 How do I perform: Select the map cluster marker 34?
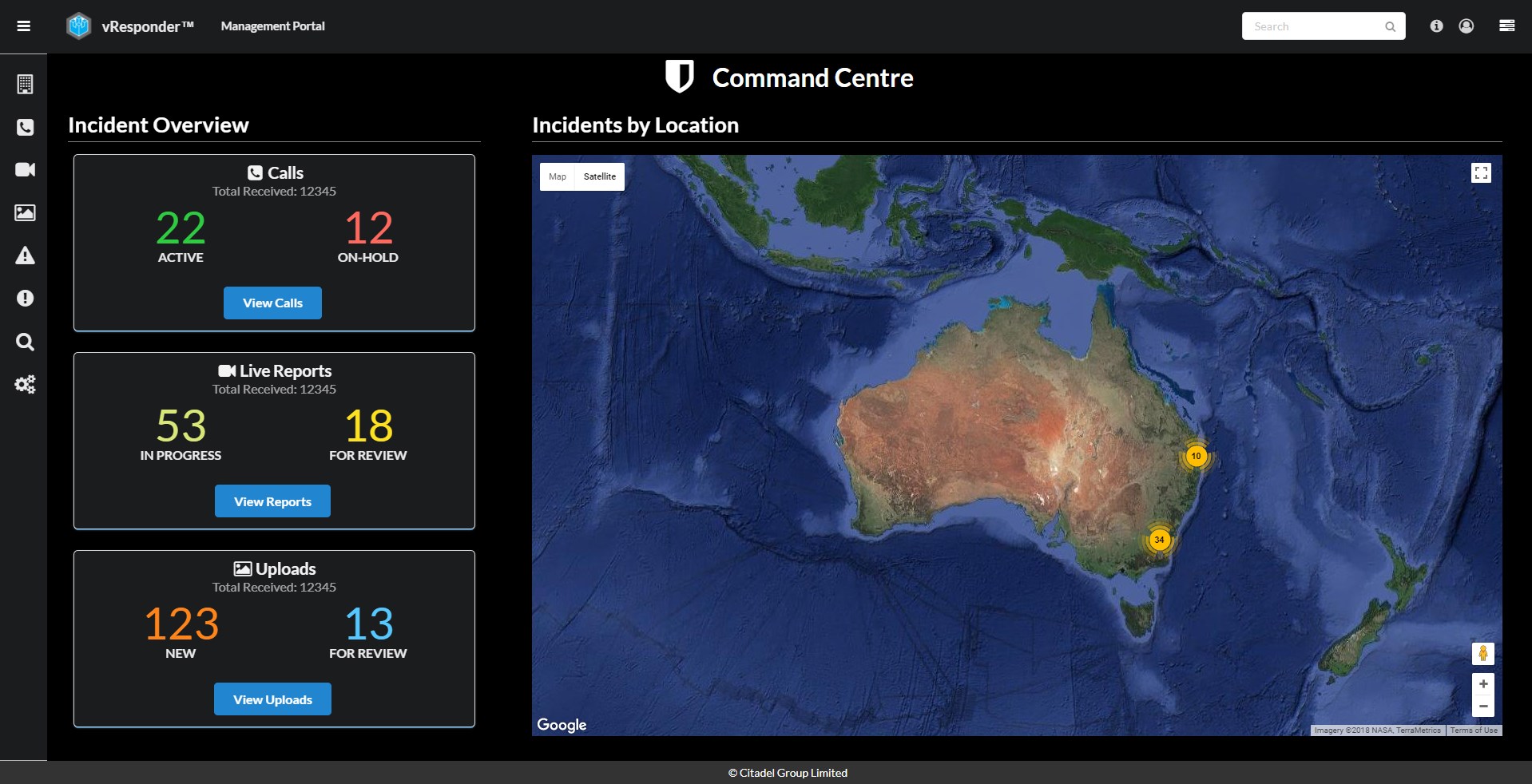tap(1159, 540)
